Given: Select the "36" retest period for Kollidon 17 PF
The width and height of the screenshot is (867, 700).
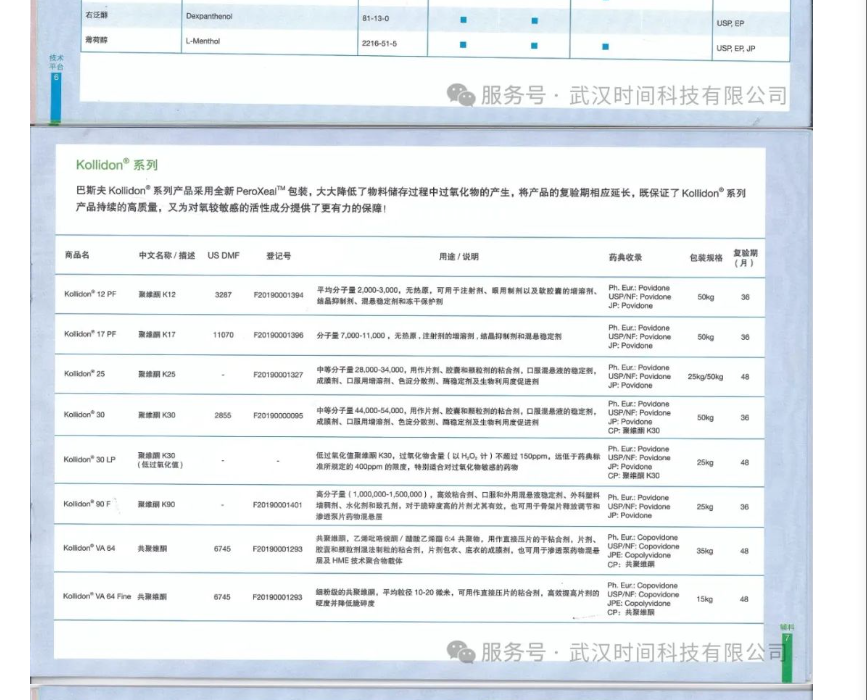Looking at the screenshot, I should (x=745, y=337).
